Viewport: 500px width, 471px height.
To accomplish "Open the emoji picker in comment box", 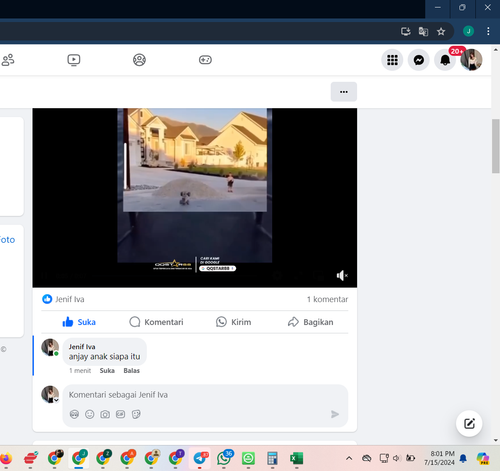I will coord(90,414).
